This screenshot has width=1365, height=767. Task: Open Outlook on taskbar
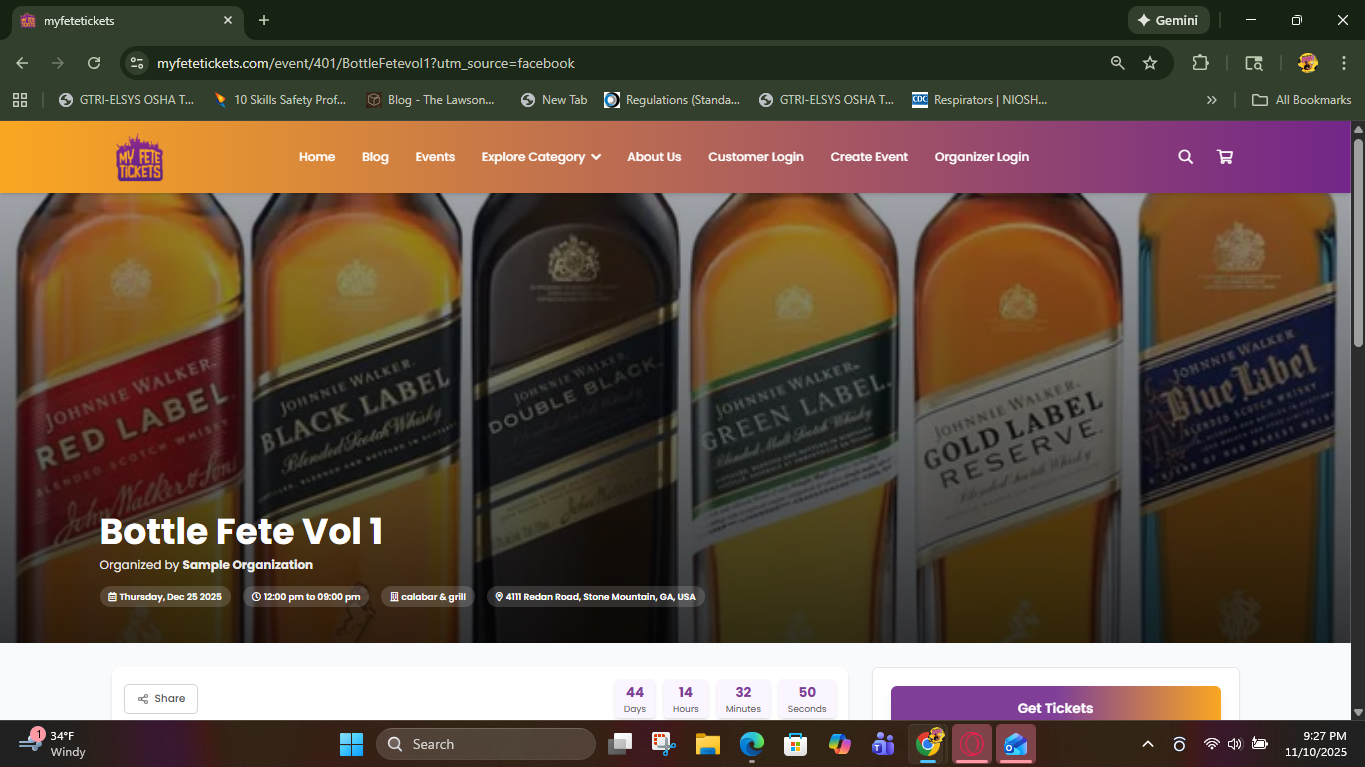(x=1016, y=744)
